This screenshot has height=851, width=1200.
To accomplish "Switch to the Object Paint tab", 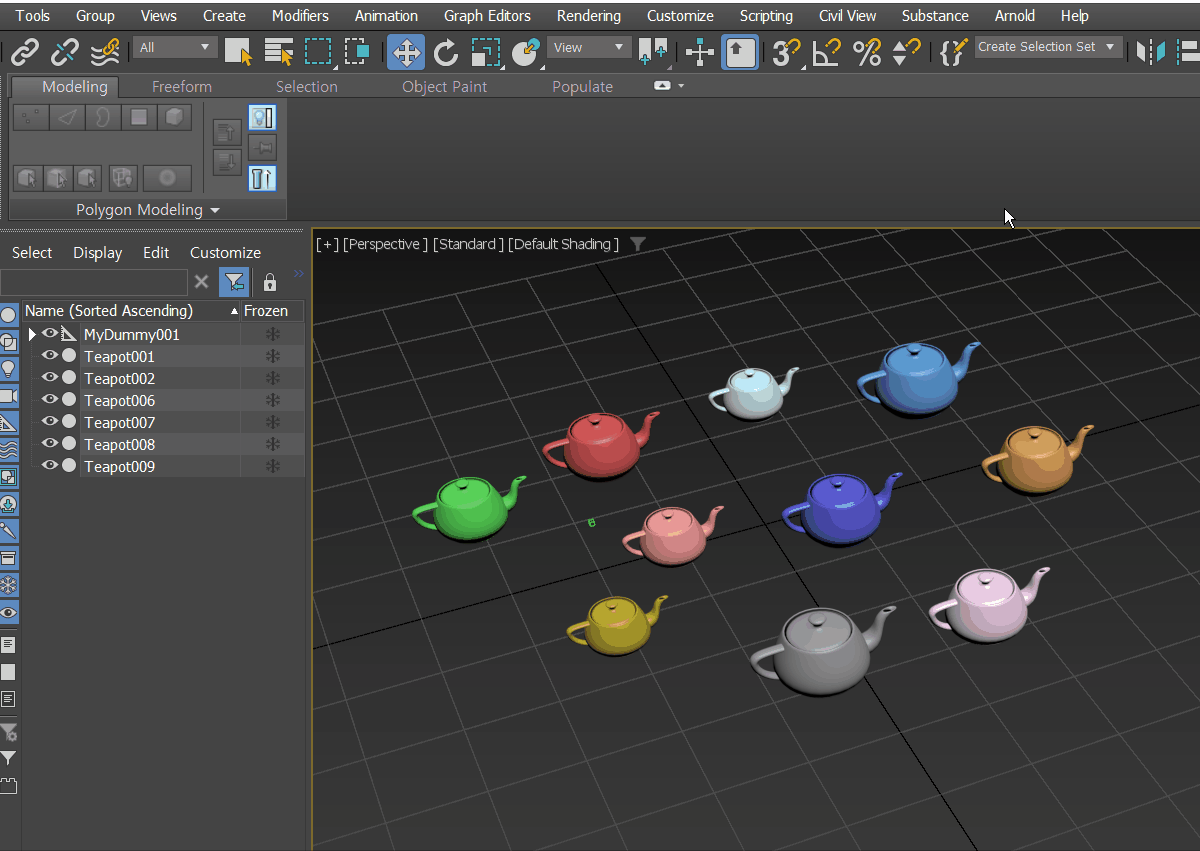I will click(x=444, y=87).
